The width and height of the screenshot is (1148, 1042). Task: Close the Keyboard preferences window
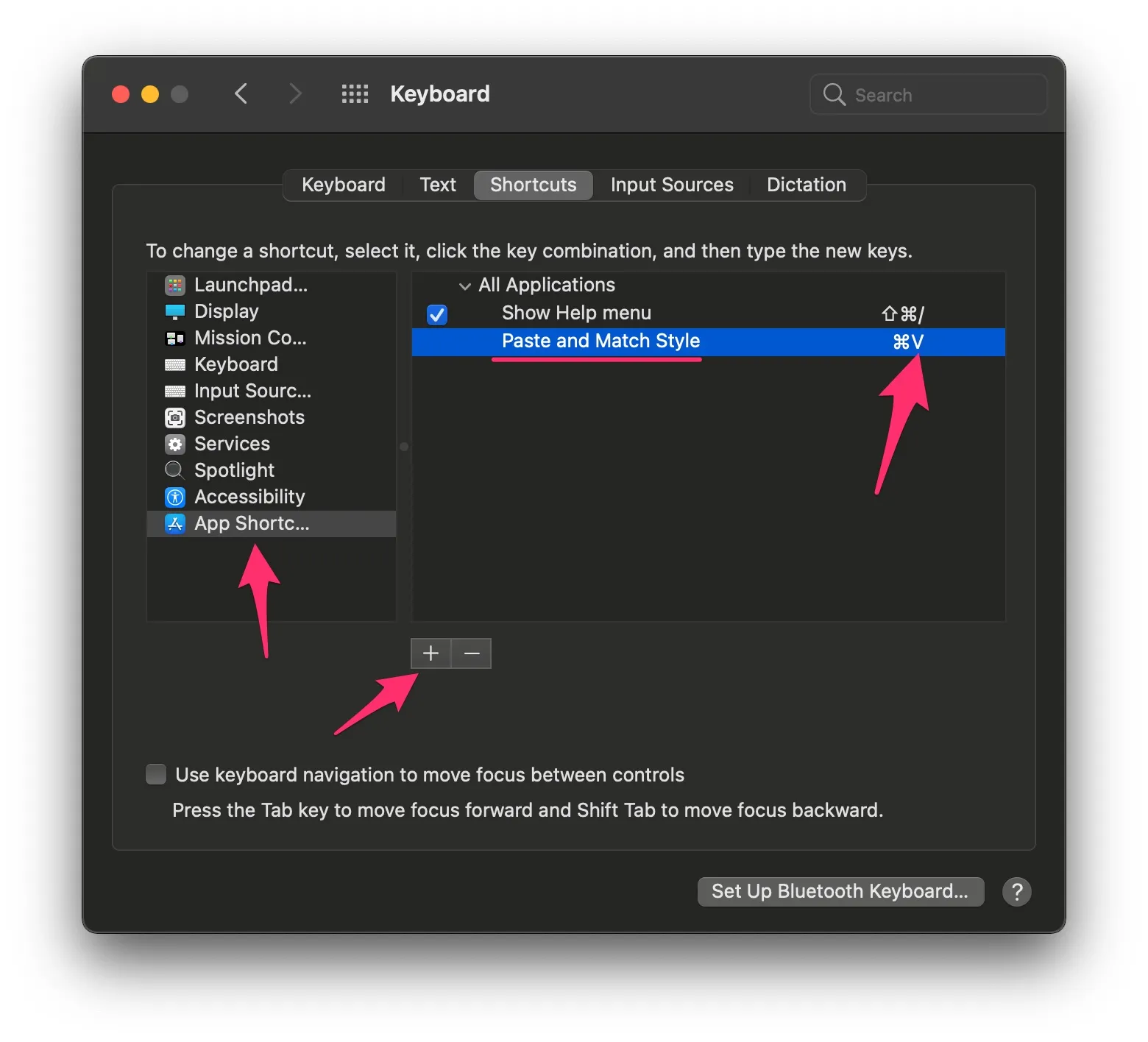coord(121,94)
